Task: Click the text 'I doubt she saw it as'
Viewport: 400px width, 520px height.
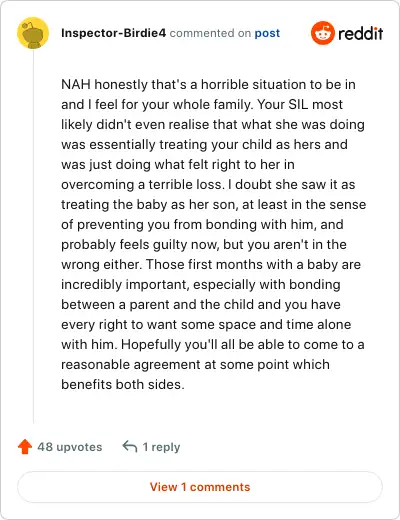Action: click(x=292, y=184)
